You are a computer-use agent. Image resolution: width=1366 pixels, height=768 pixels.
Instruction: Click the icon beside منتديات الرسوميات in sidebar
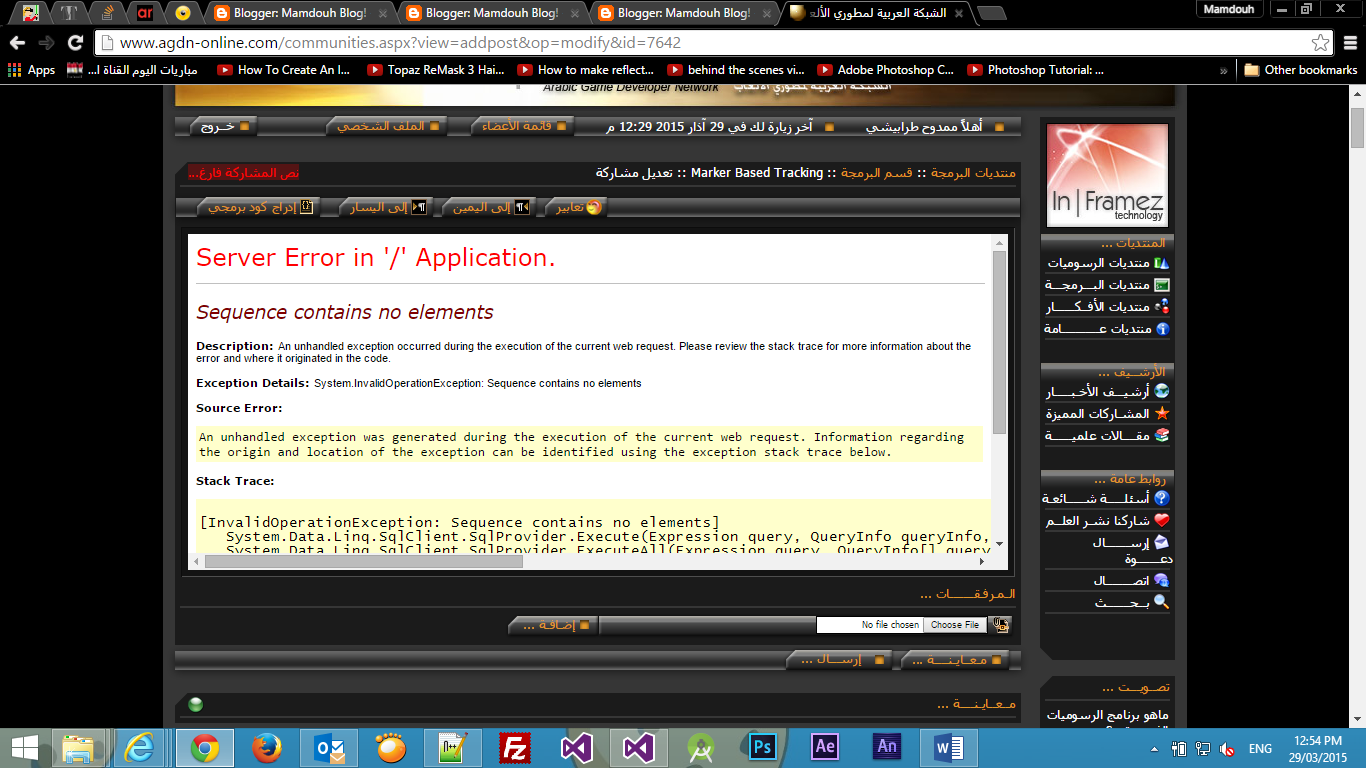(x=1161, y=263)
